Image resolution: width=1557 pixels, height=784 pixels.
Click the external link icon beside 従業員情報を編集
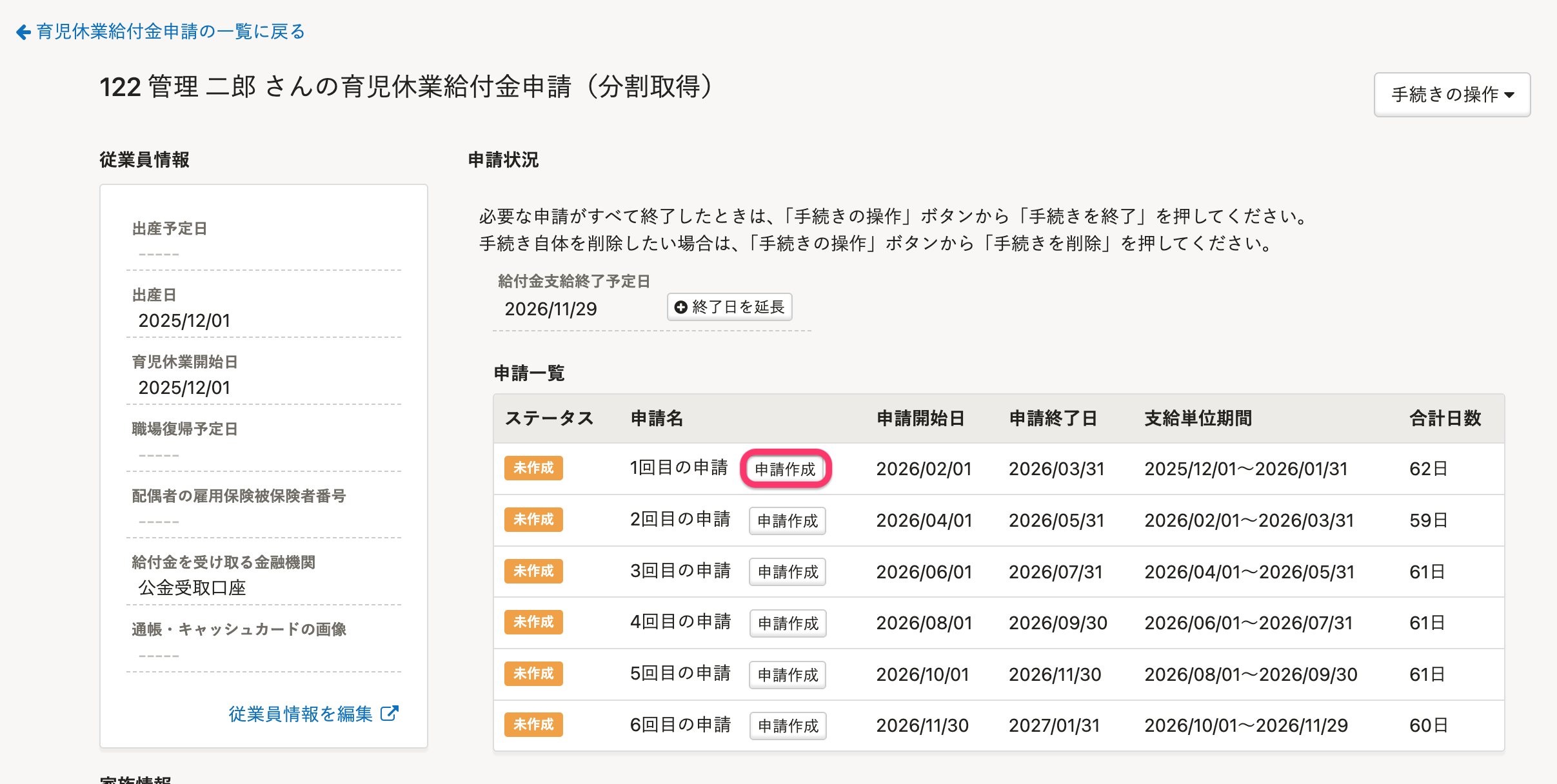[390, 713]
